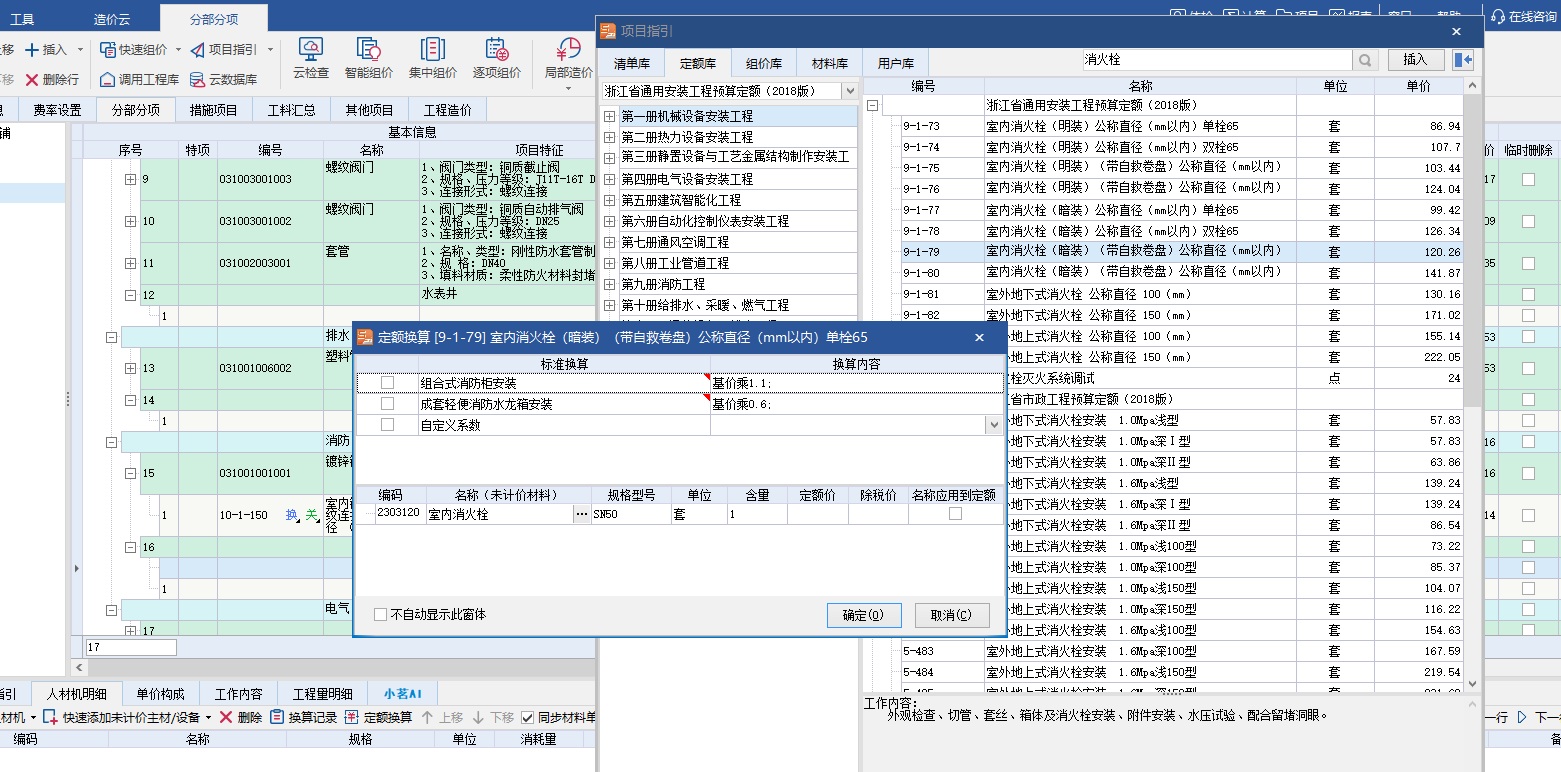This screenshot has height=772, width=1561.
Task: Click the 删除行 red X icon
Action: click(x=32, y=79)
